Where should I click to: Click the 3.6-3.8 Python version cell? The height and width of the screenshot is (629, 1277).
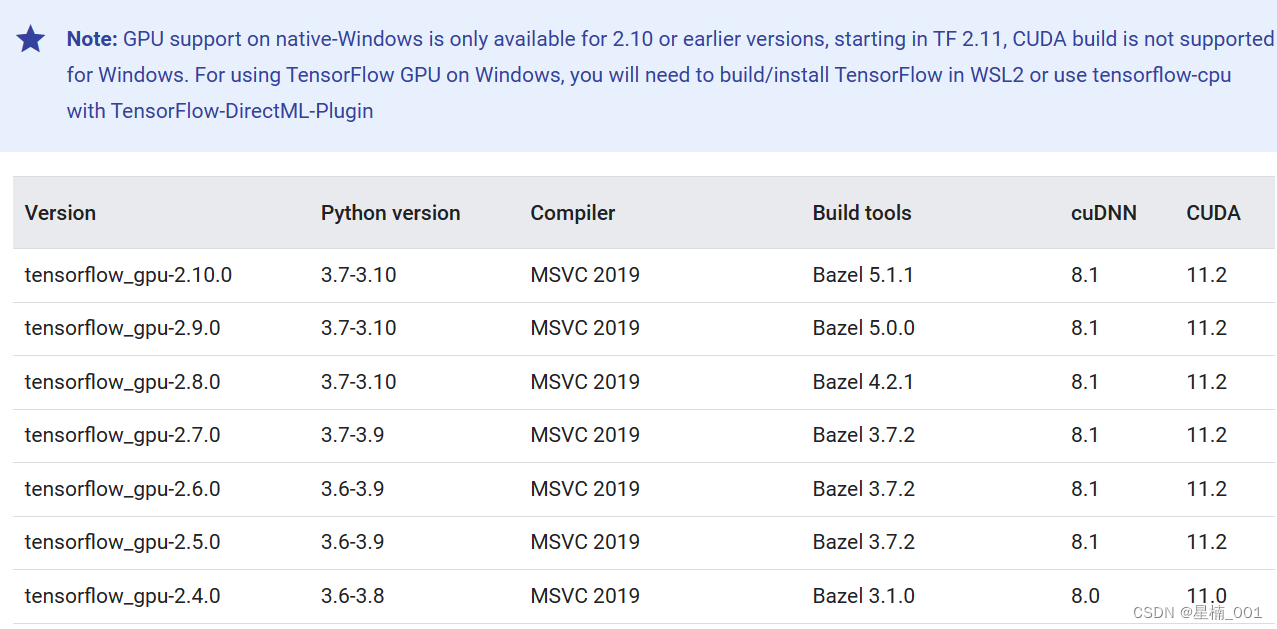(352, 596)
